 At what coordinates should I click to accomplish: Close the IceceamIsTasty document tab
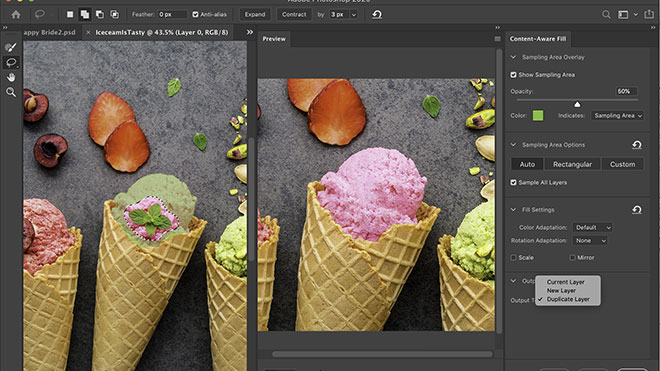coord(88,32)
